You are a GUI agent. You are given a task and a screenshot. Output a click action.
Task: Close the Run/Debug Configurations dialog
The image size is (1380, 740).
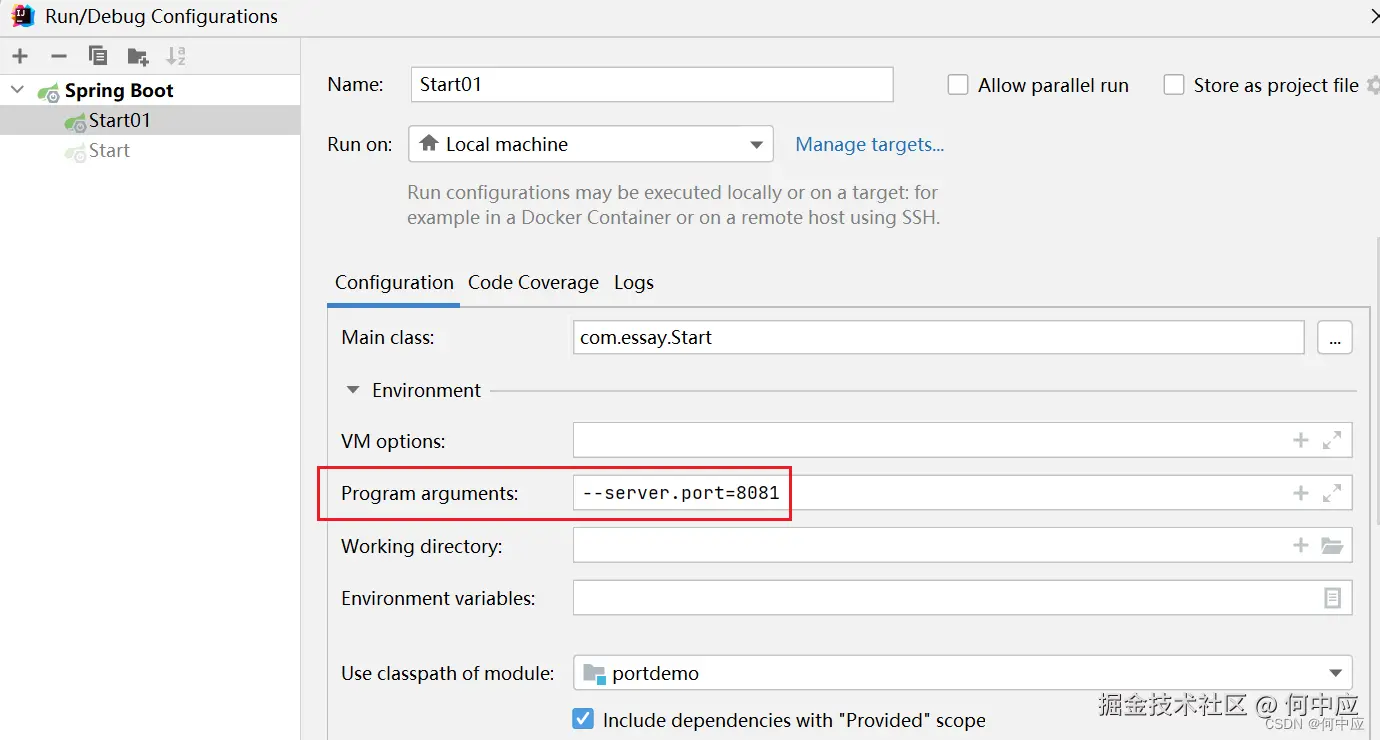[1374, 16]
